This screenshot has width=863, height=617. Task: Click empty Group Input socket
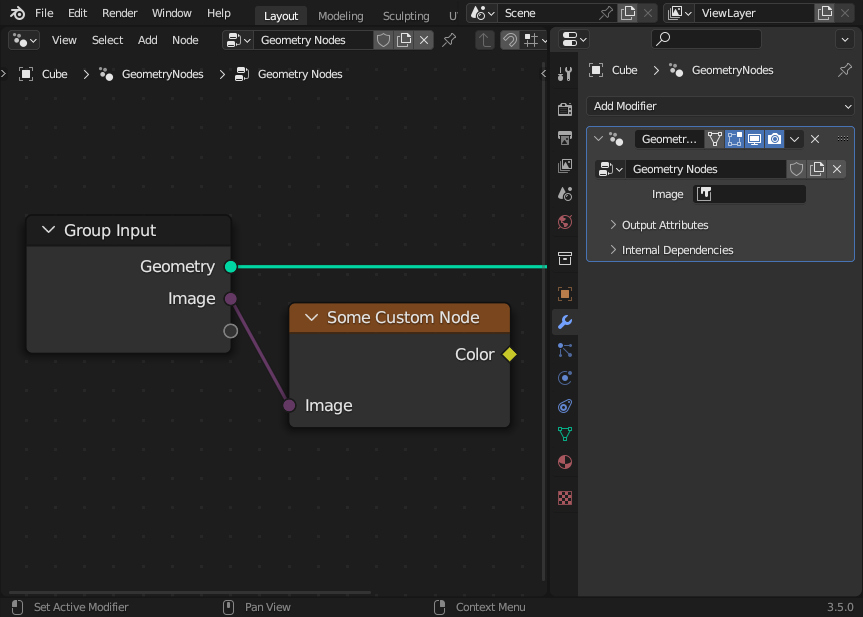231,331
